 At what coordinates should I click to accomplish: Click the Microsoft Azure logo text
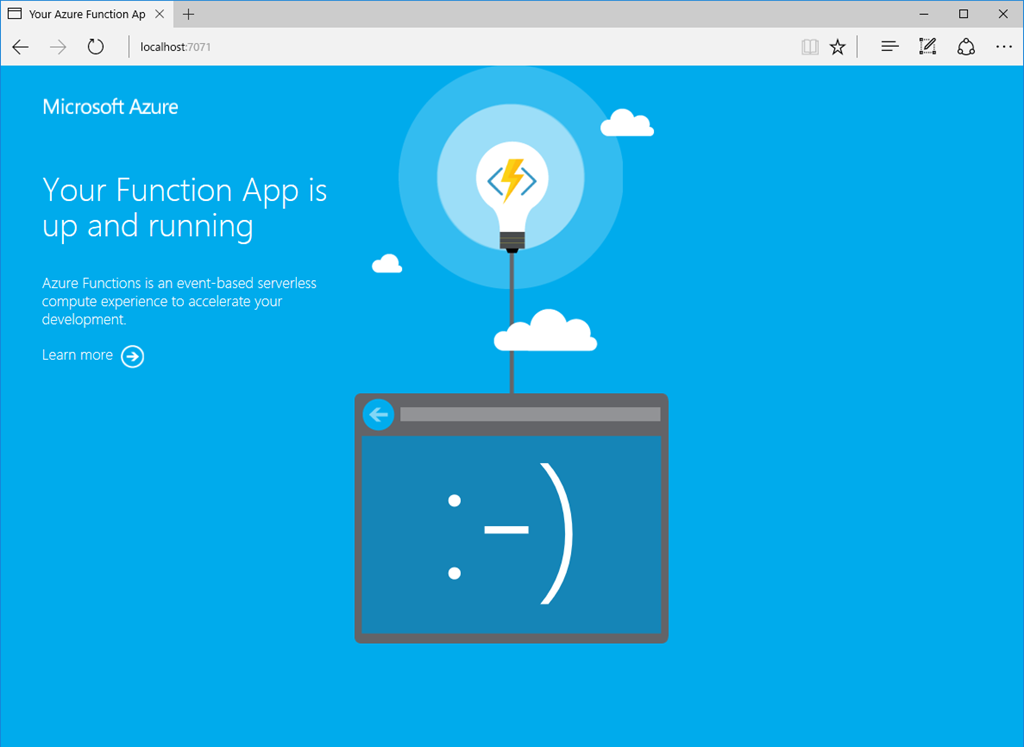(x=110, y=106)
